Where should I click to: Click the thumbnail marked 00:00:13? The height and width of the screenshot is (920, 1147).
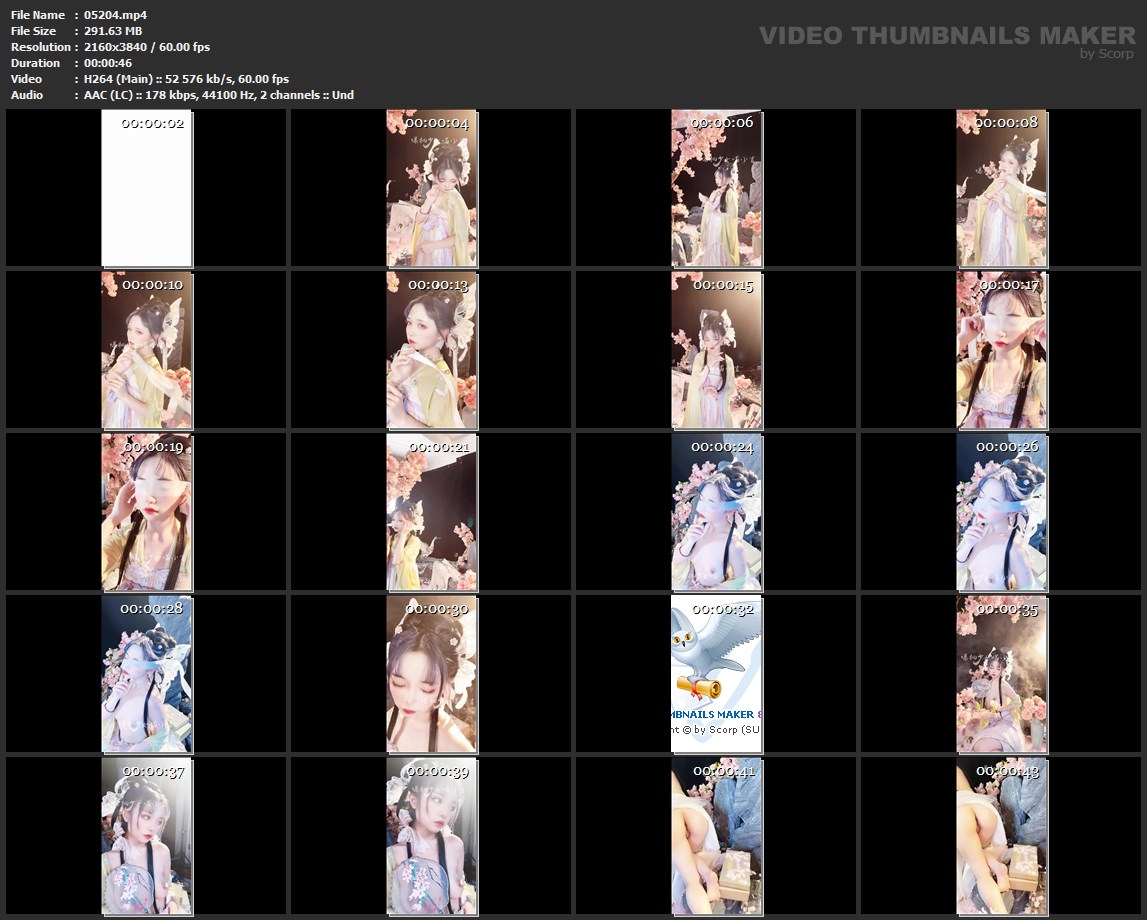click(x=432, y=350)
